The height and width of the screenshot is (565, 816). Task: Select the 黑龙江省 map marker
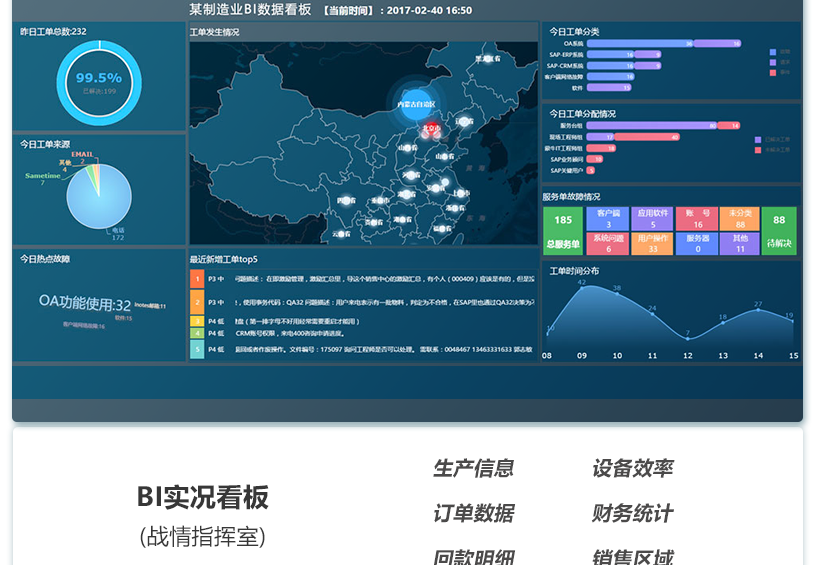coord(488,59)
